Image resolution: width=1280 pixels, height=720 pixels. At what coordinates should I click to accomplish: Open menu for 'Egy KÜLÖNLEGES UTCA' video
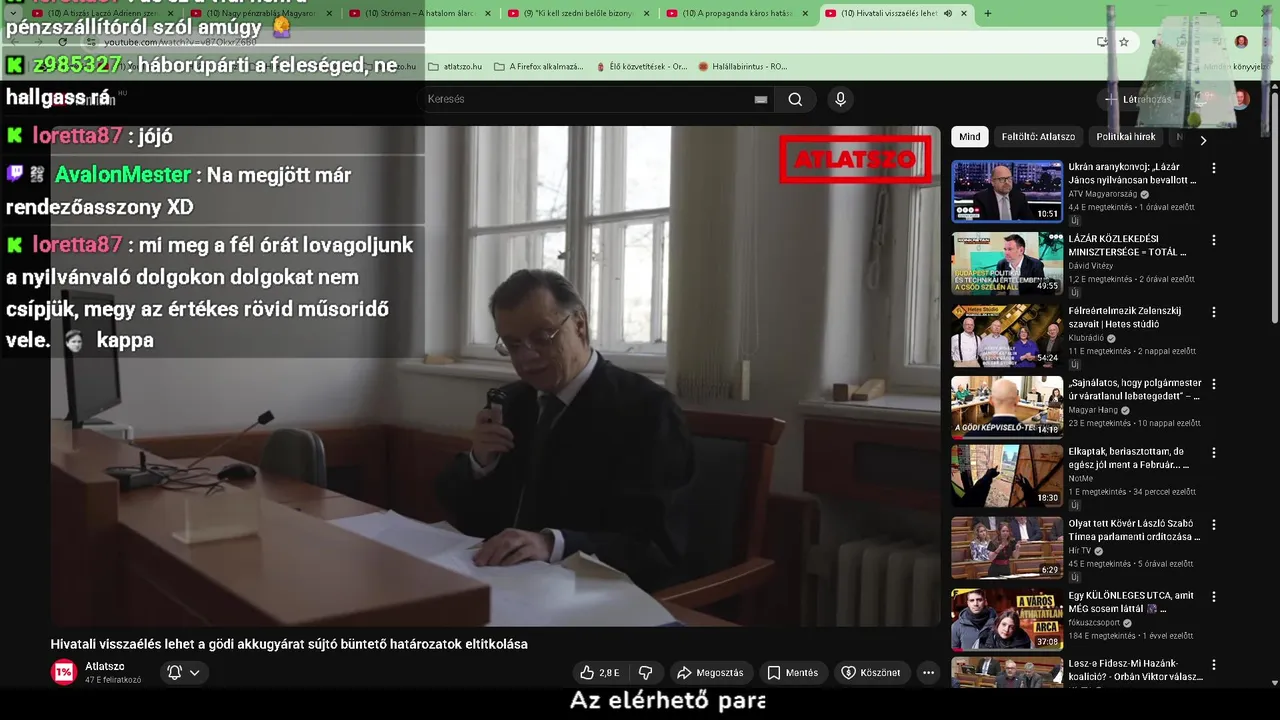[1214, 597]
